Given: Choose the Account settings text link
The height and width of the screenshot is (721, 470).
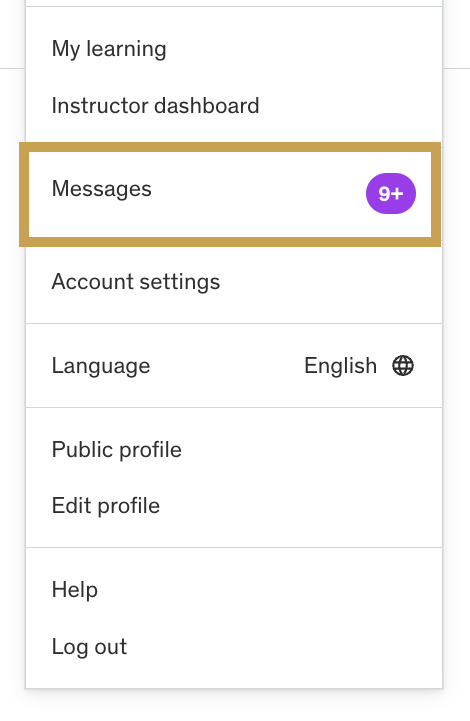Looking at the screenshot, I should pyautogui.click(x=136, y=282).
